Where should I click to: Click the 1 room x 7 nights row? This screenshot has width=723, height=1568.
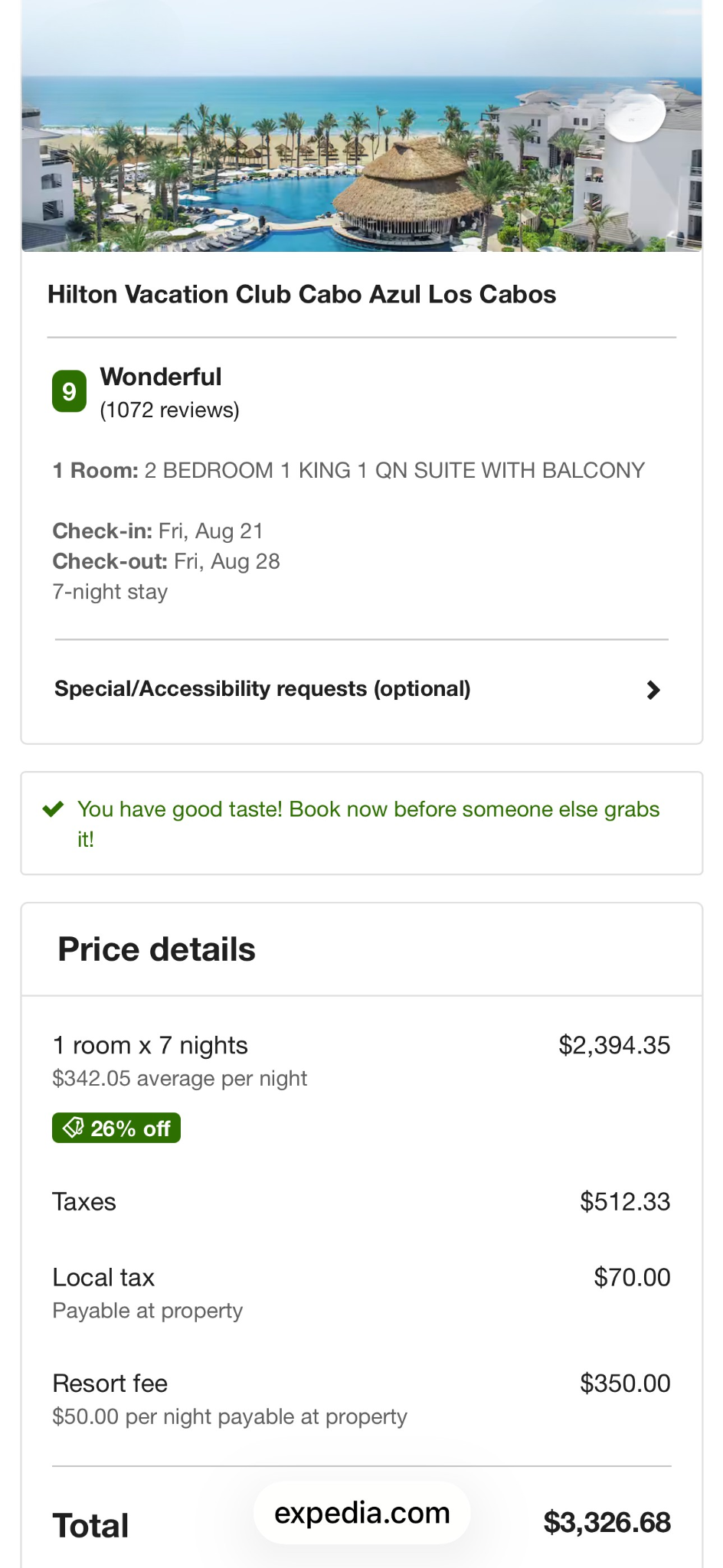(150, 1046)
